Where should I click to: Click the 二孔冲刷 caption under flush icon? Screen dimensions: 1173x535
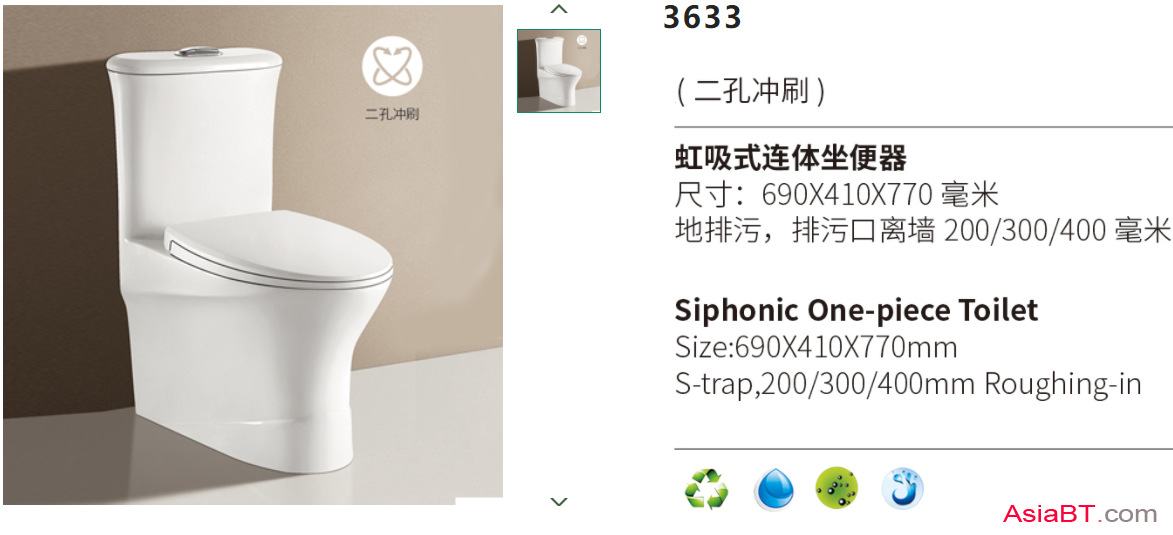coord(392,114)
